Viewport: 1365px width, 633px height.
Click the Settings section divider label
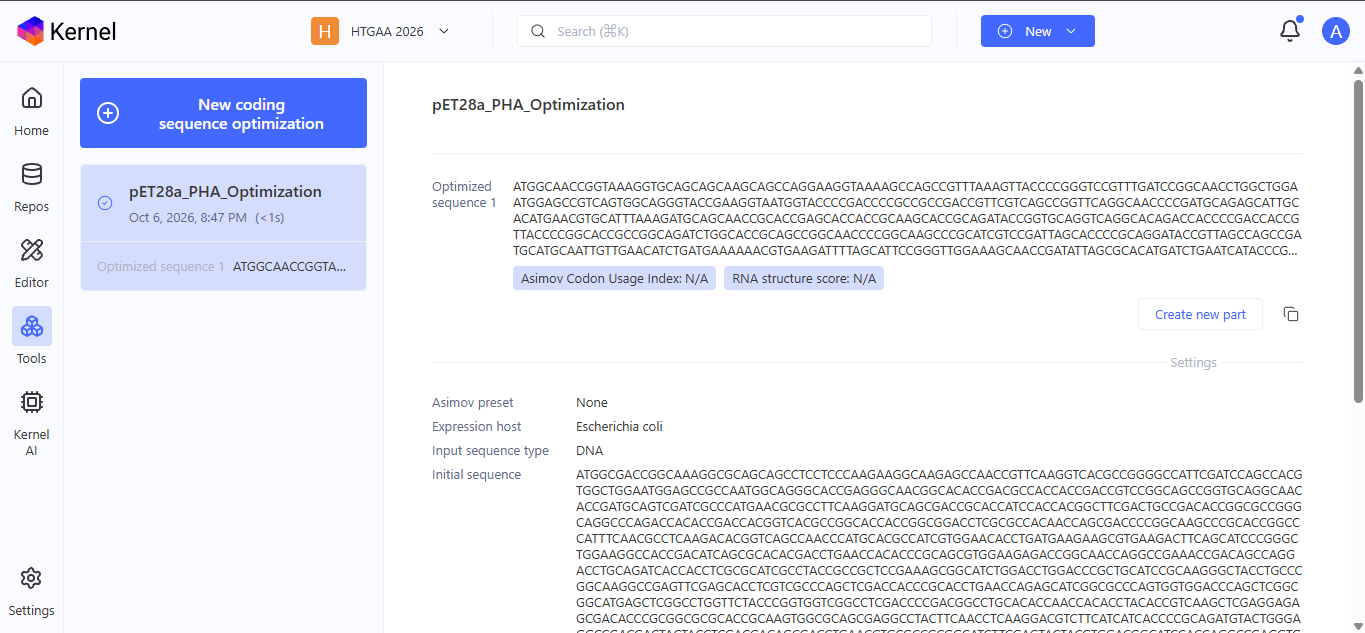1194,363
